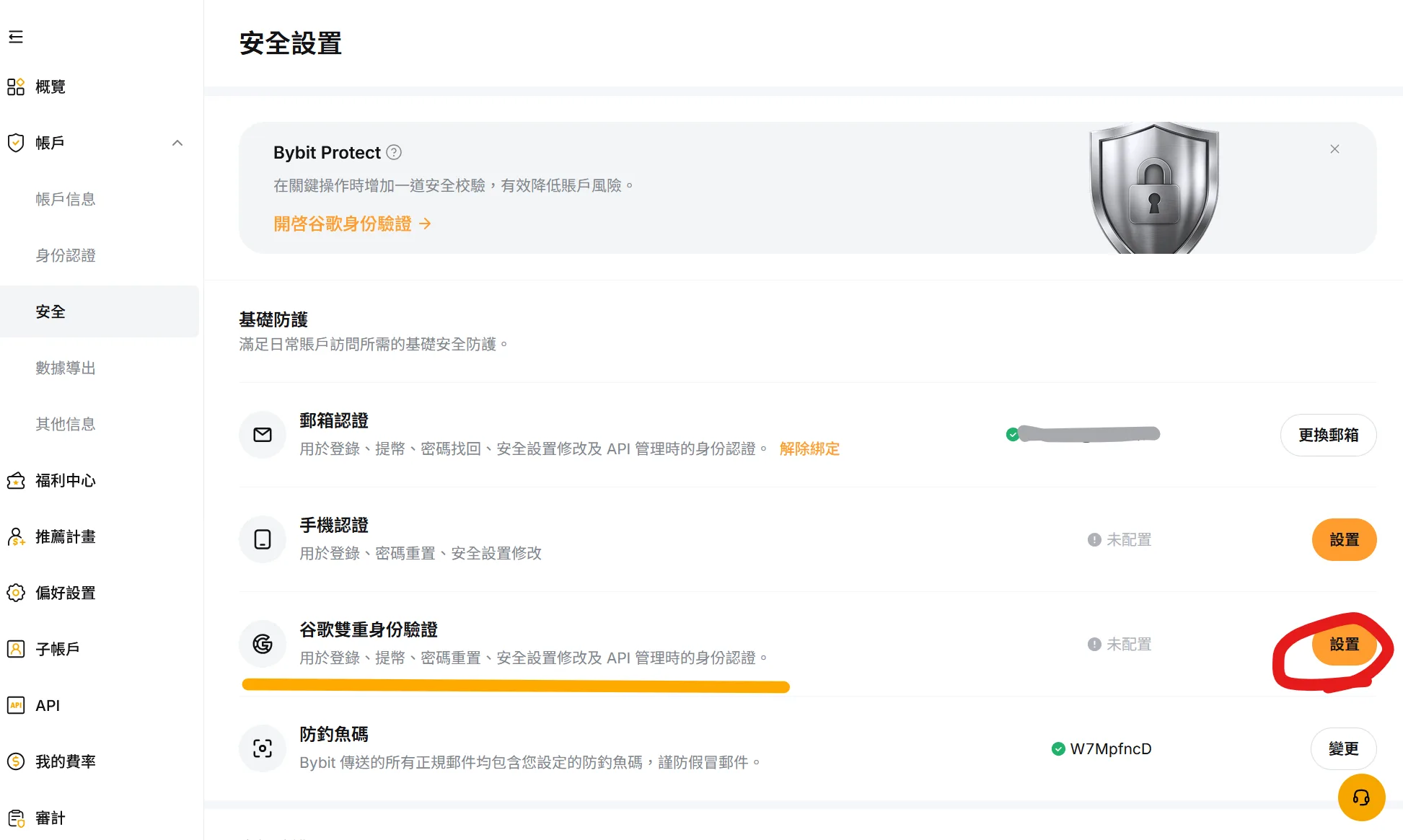Click the 手機認證 phone icon
Viewport: 1403px width, 840px height.
[263, 539]
